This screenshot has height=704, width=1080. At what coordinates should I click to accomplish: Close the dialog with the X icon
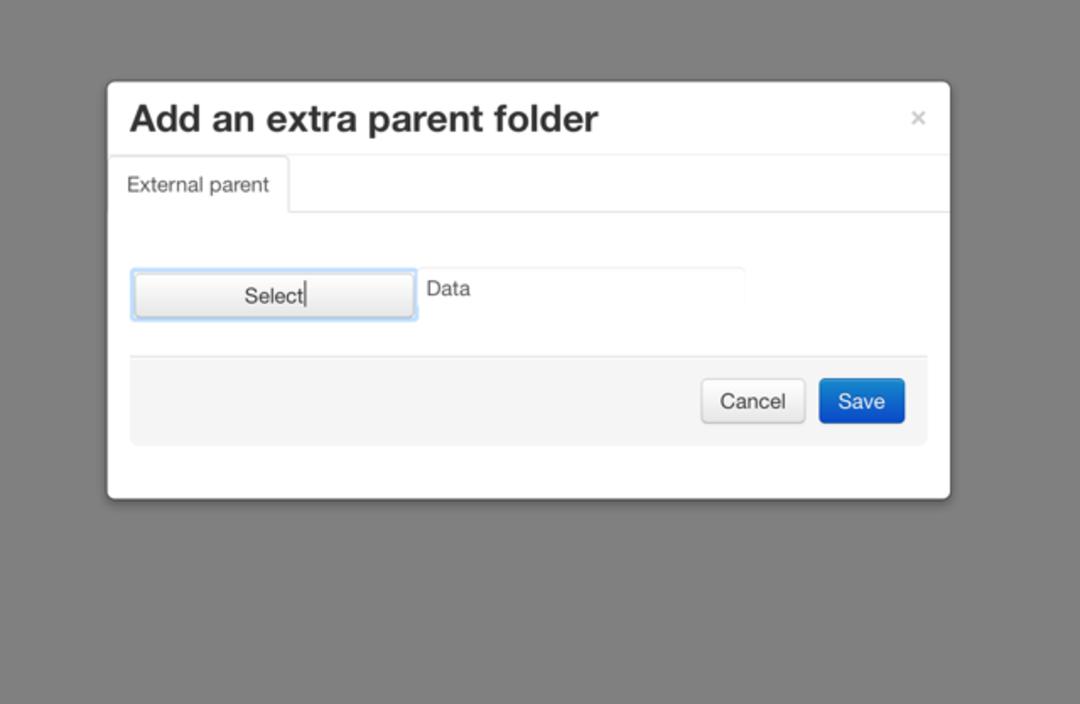coord(917,118)
